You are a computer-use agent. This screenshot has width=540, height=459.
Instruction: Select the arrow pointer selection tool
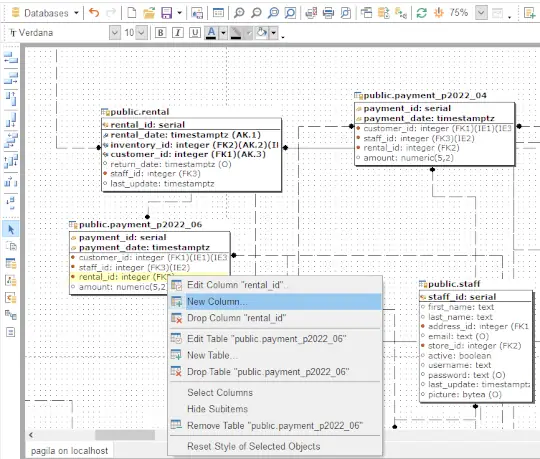tap(11, 230)
